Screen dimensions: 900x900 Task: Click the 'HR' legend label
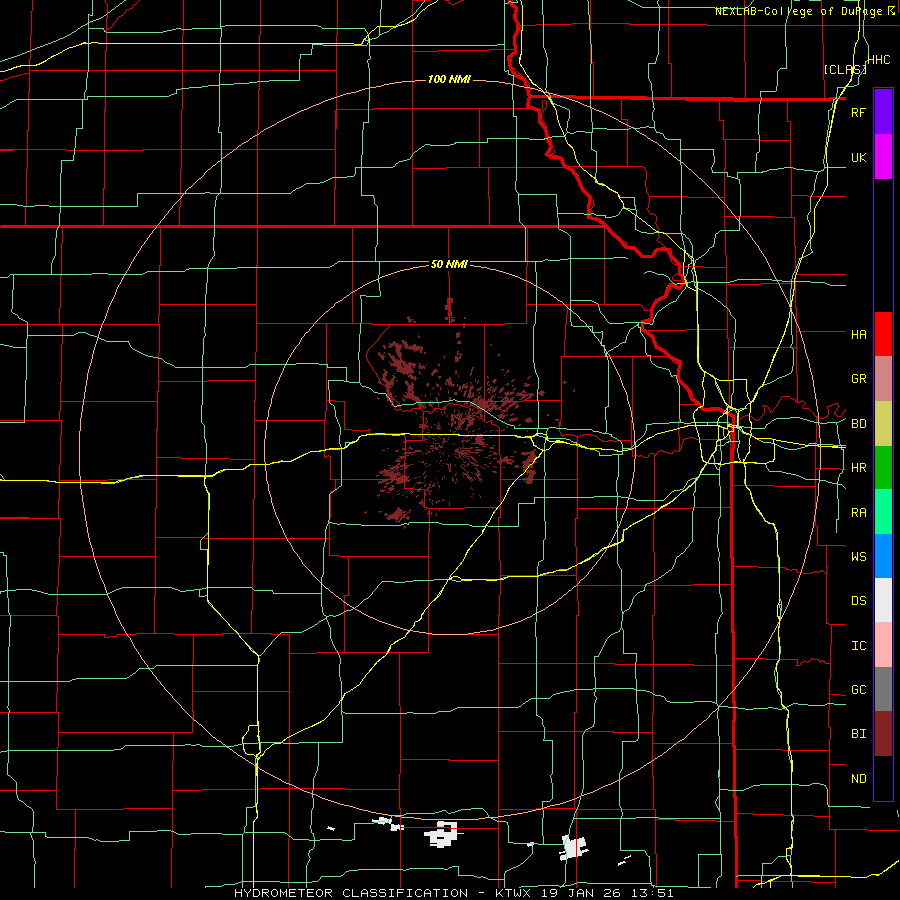pos(858,468)
